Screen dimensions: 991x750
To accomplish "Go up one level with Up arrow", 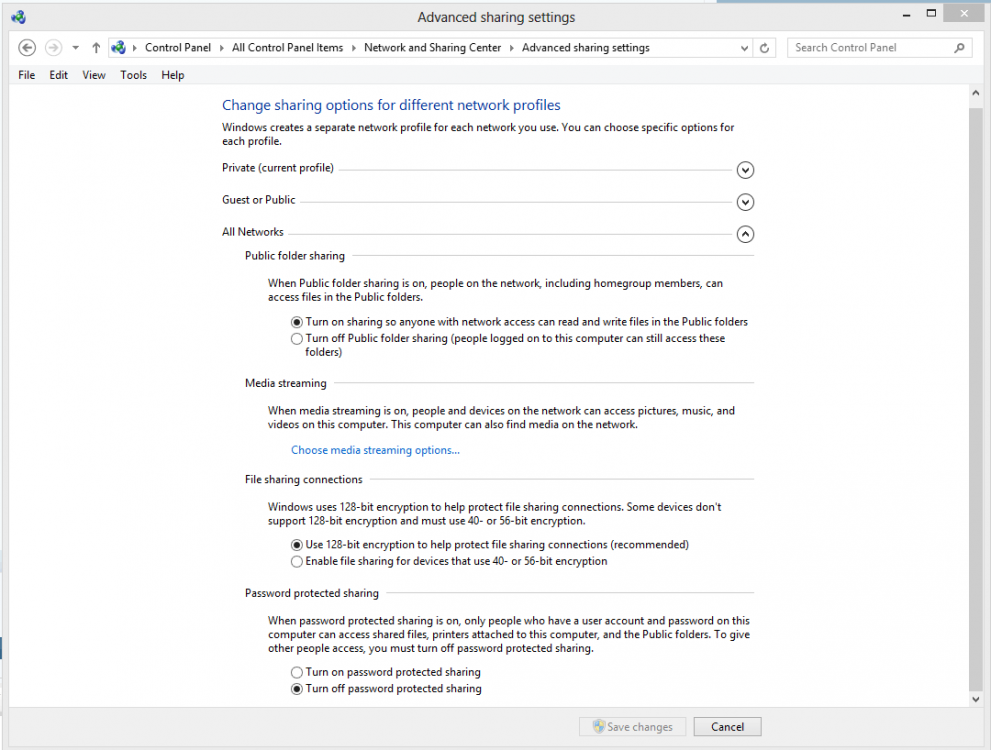I will pos(96,47).
